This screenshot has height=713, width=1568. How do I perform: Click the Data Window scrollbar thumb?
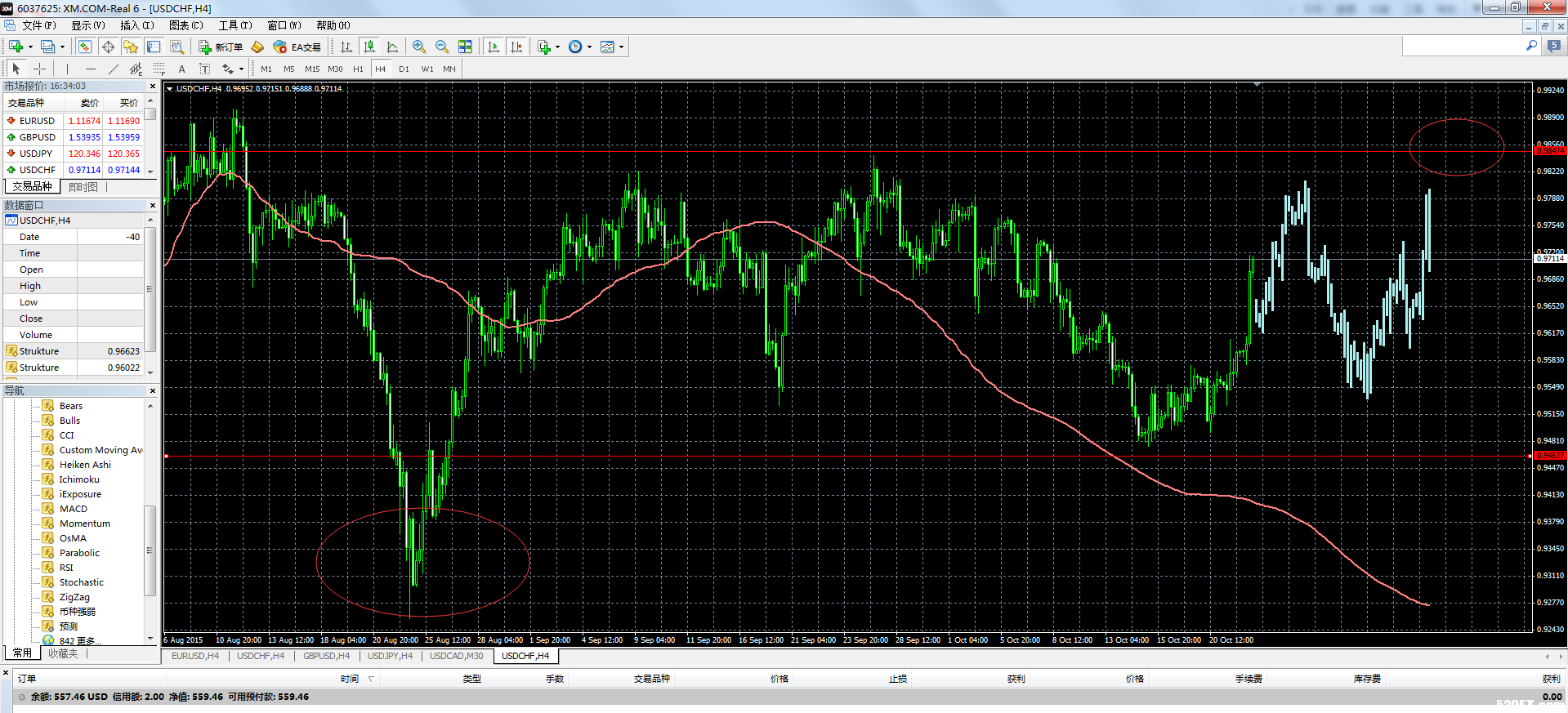click(x=150, y=288)
